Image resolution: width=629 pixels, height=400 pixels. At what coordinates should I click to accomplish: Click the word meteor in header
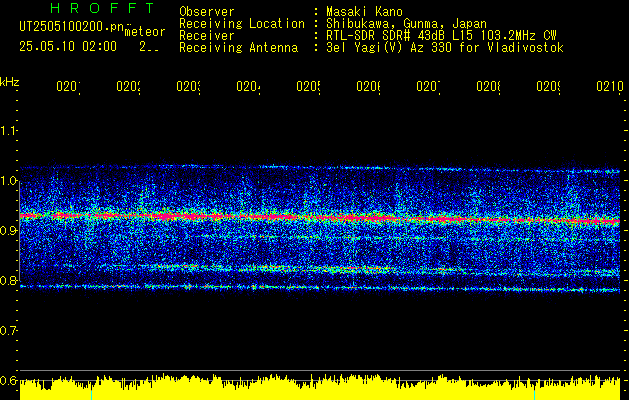click(145, 32)
